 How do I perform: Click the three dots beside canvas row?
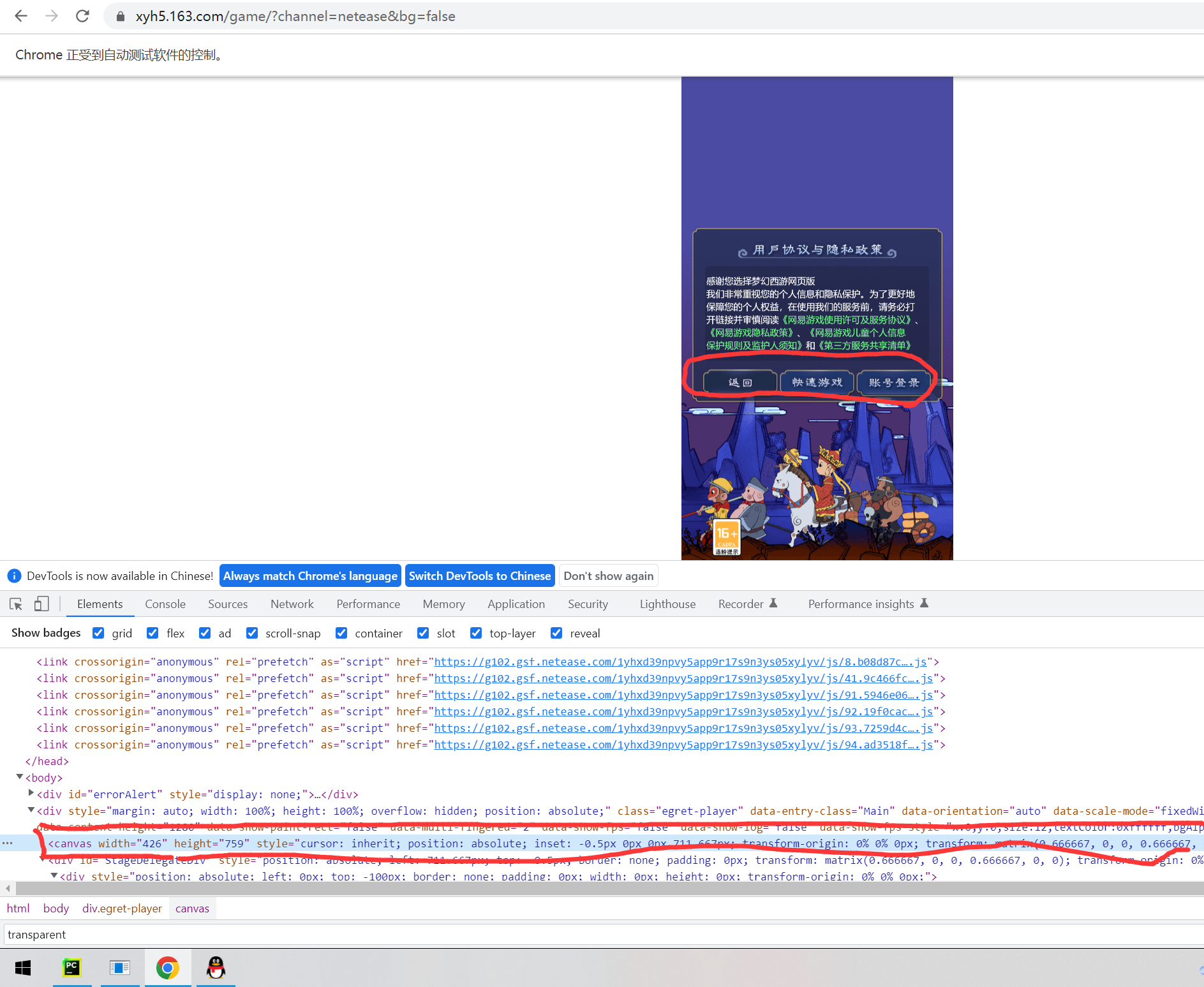tap(7, 843)
